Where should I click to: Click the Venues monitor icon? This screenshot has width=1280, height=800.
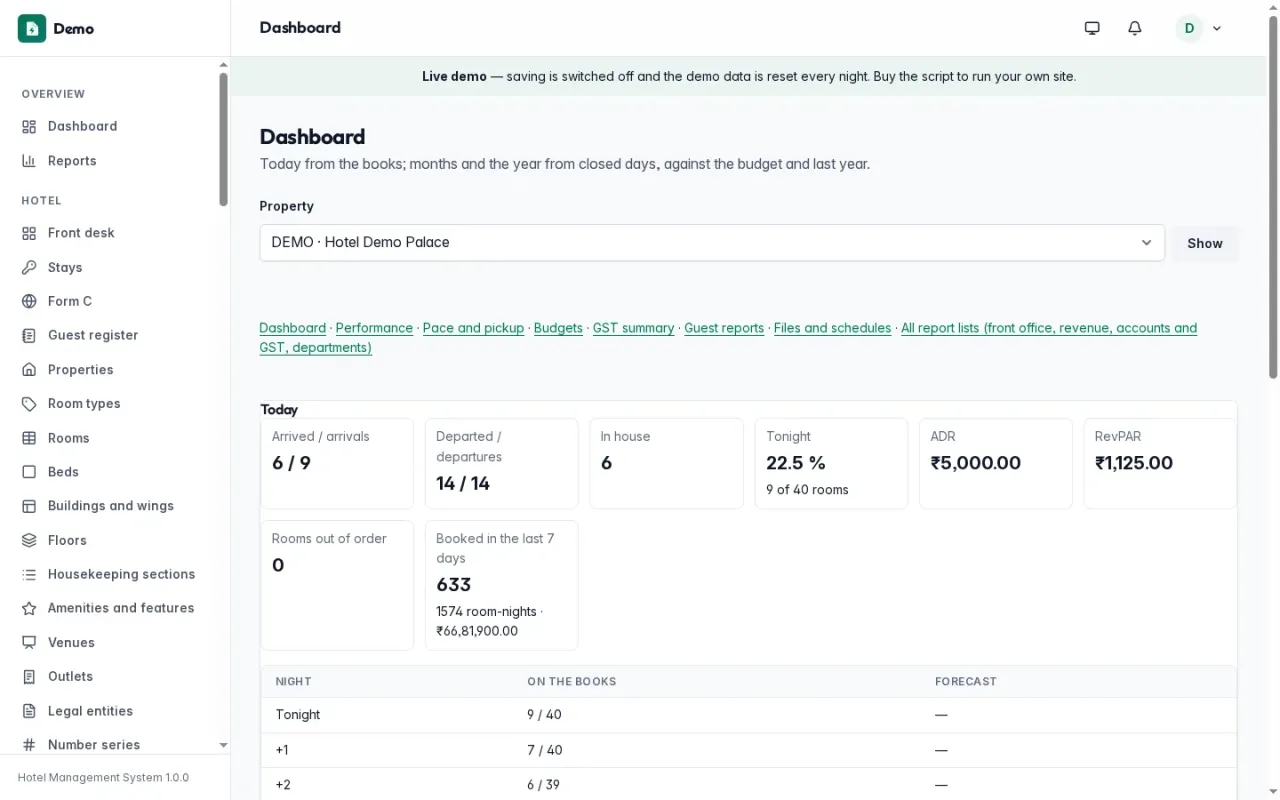pyautogui.click(x=29, y=643)
